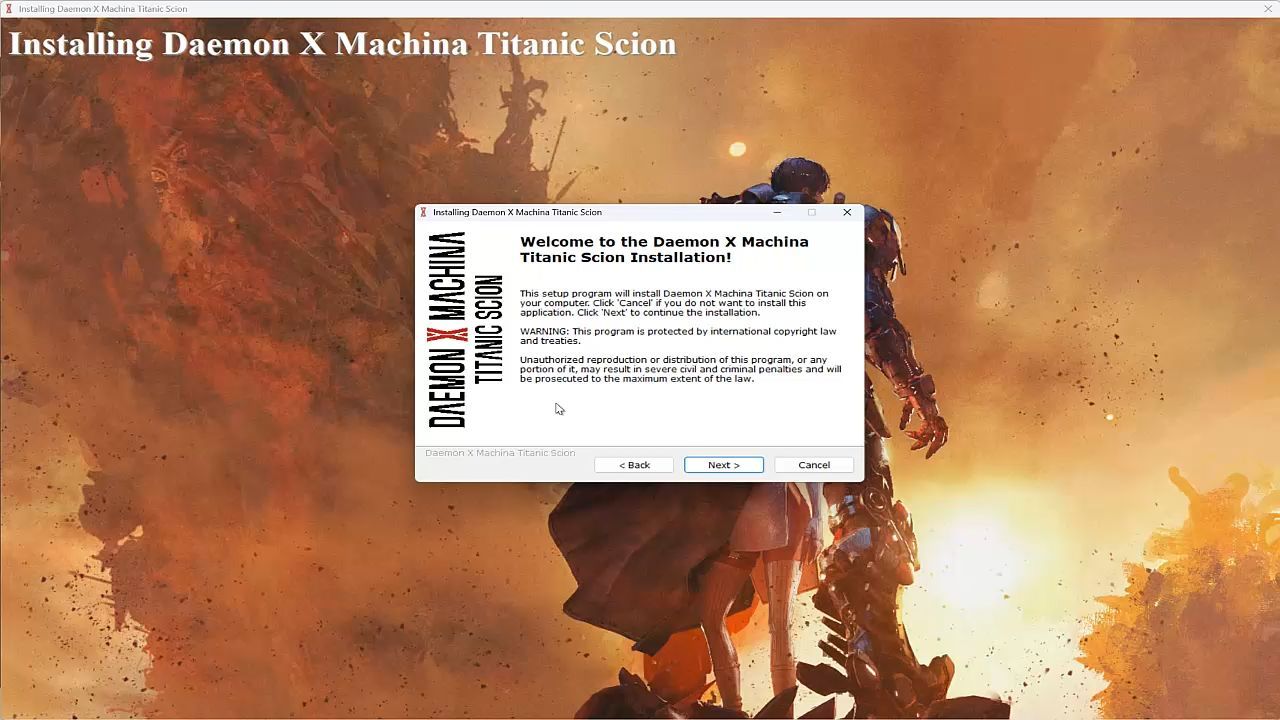1280x720 pixels.
Task: Click the < Back button
Action: 634,465
